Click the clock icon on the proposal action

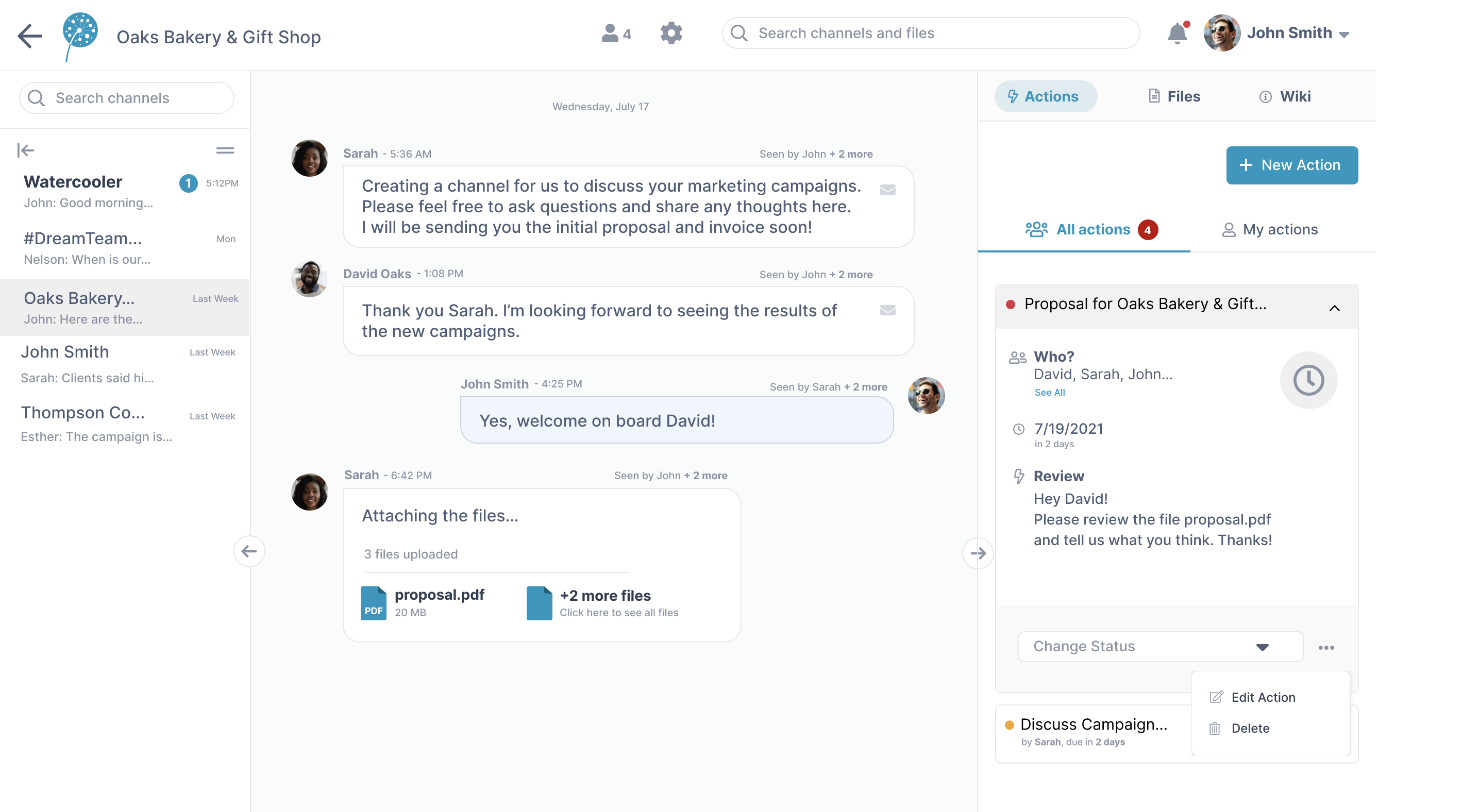1308,380
